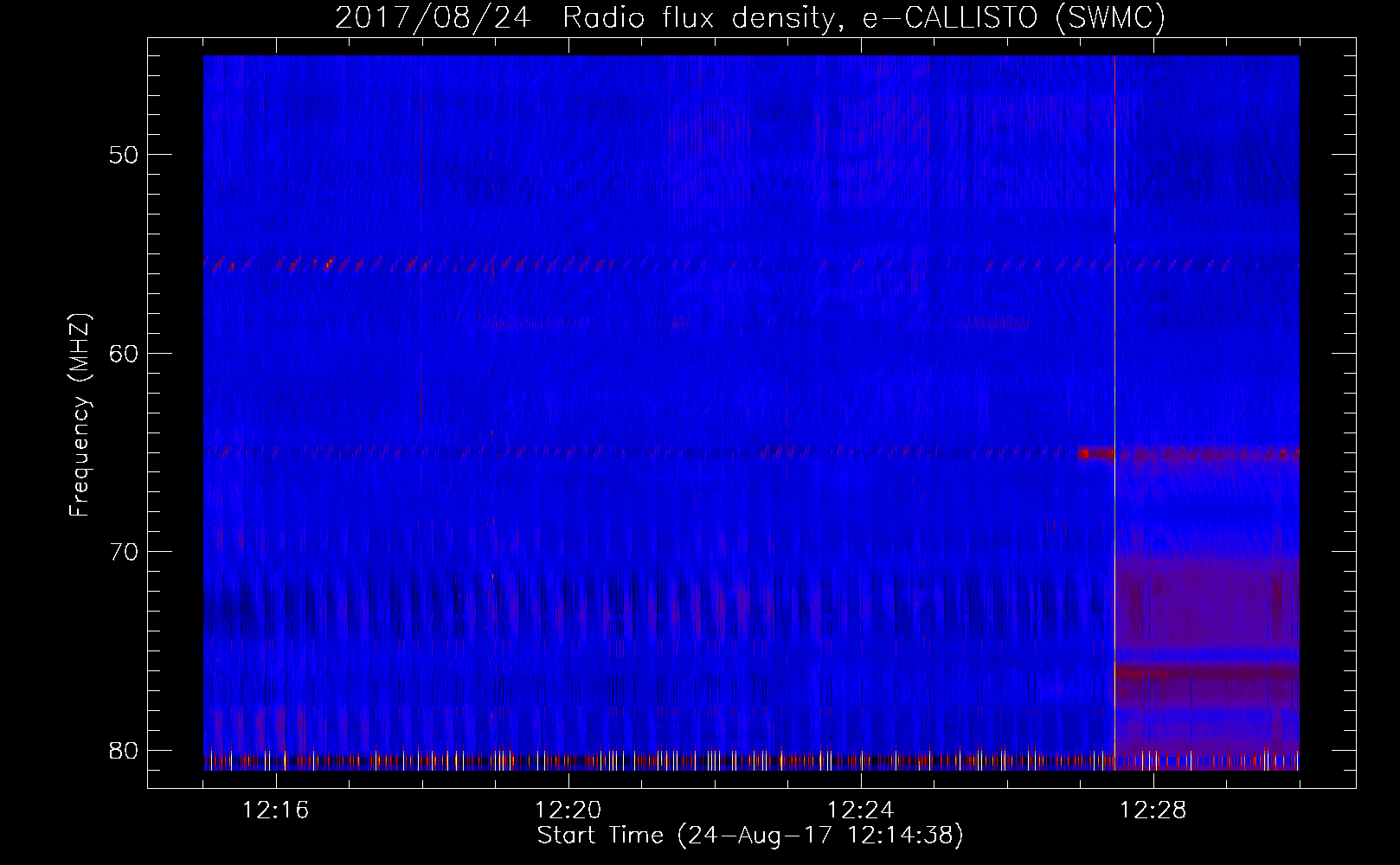Click the 12:28 time tick label
Viewport: 1400px width, 865px height.
click(1153, 811)
